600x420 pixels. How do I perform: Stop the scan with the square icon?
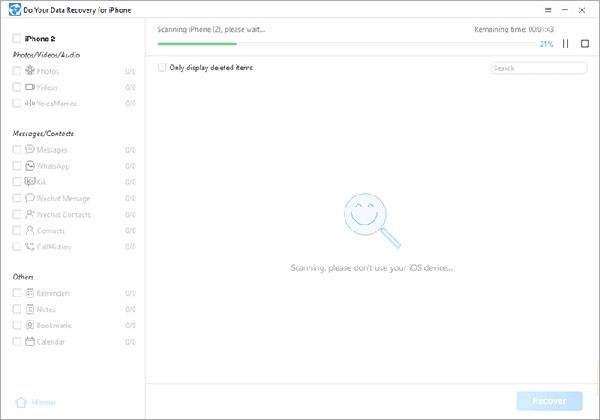click(585, 44)
